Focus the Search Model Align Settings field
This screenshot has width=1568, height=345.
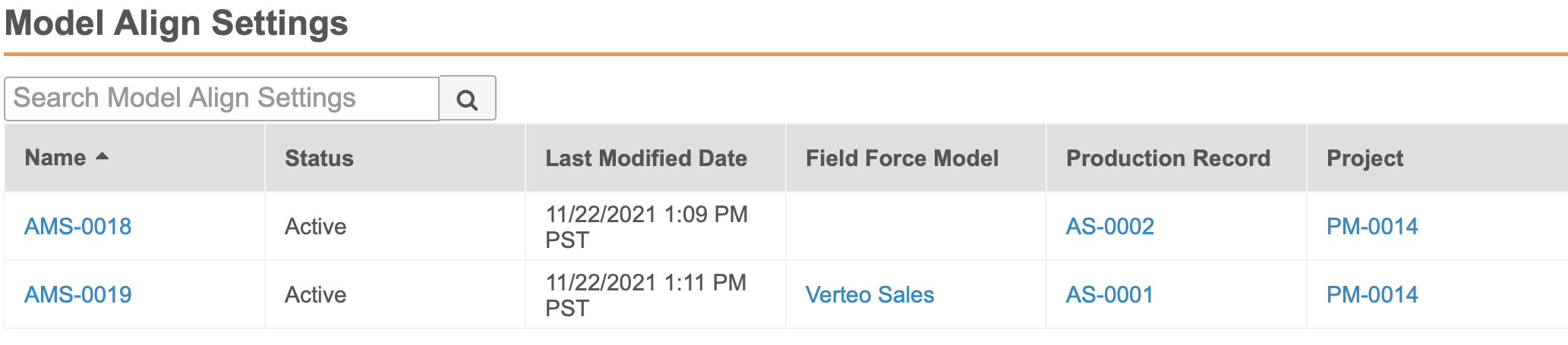coord(222,99)
